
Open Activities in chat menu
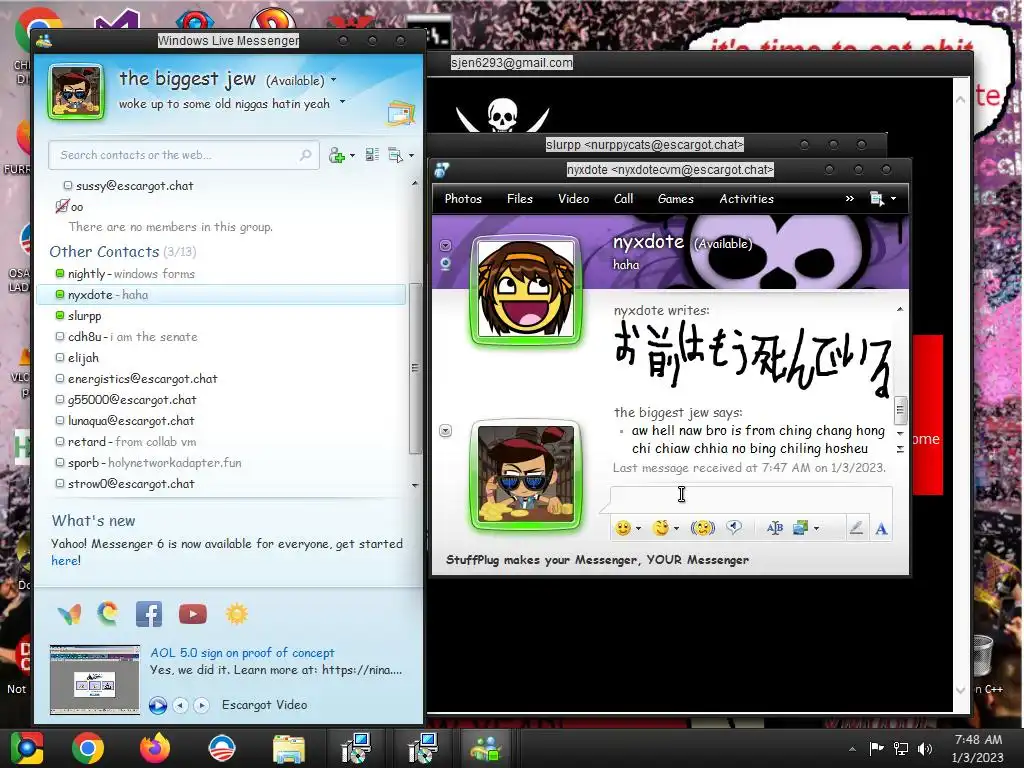pos(746,199)
